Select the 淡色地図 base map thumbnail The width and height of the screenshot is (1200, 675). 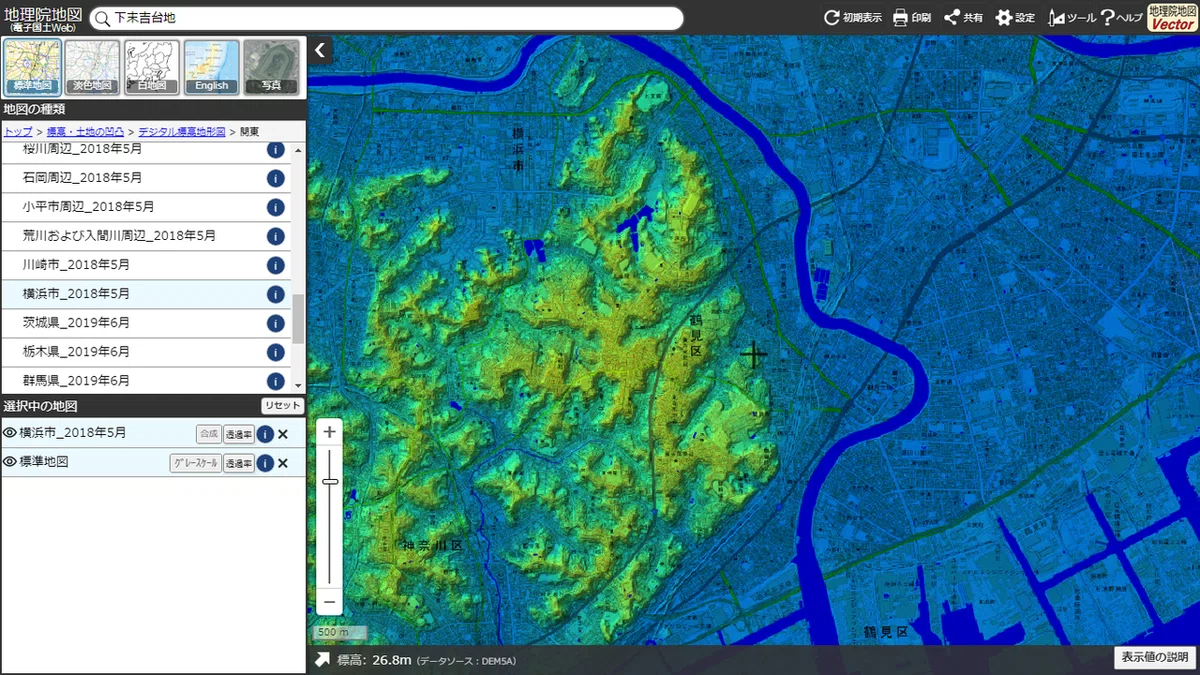click(93, 67)
